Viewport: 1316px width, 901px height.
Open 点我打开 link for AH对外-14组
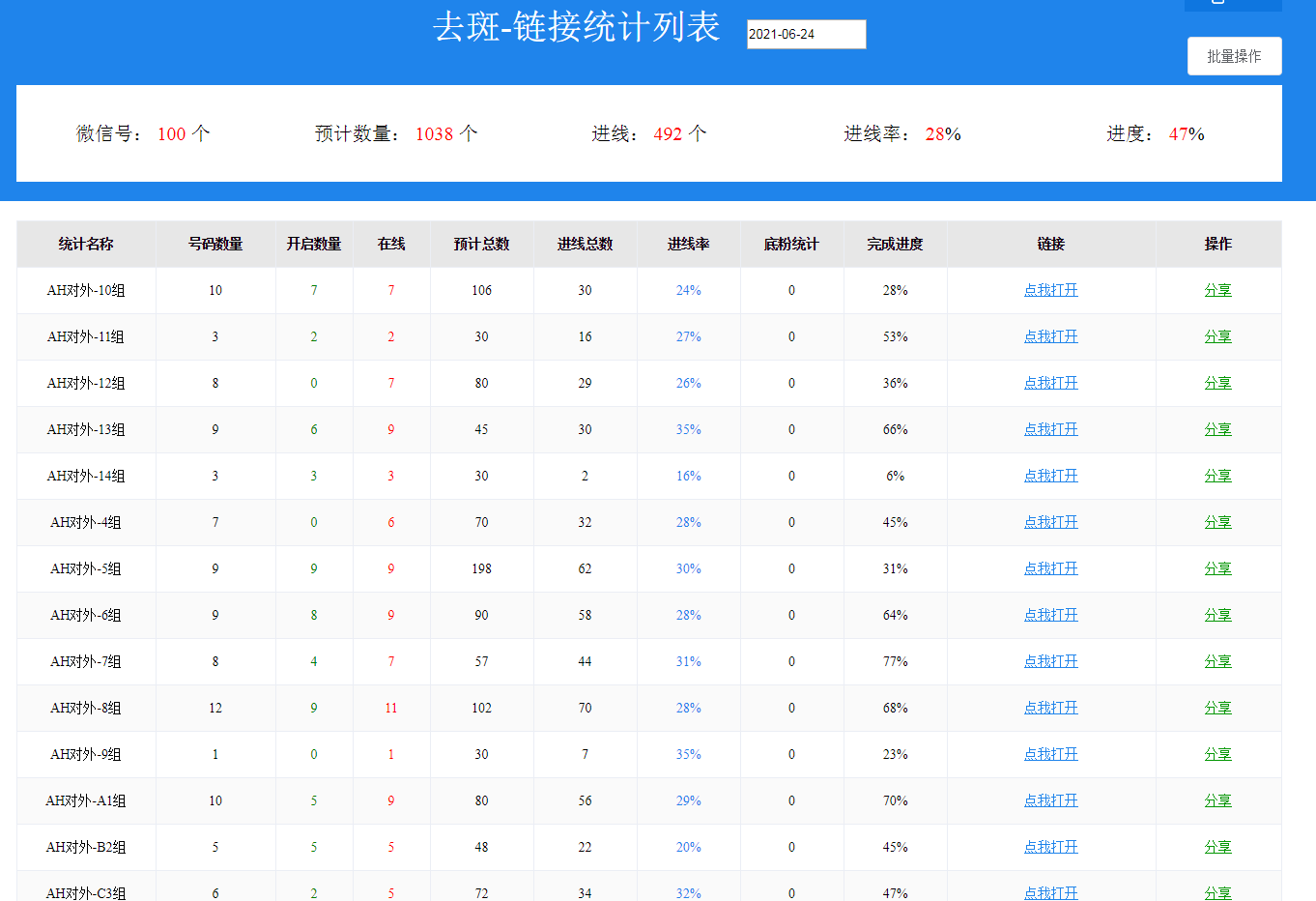pyautogui.click(x=1050, y=476)
